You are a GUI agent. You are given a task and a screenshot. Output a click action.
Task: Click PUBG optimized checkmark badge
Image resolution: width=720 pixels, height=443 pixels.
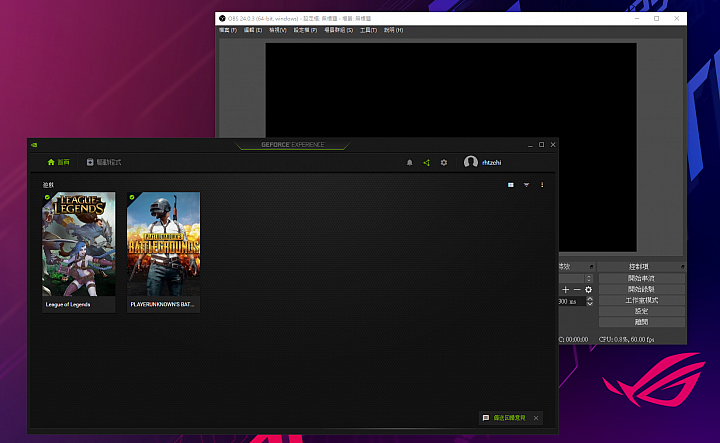(x=132, y=197)
